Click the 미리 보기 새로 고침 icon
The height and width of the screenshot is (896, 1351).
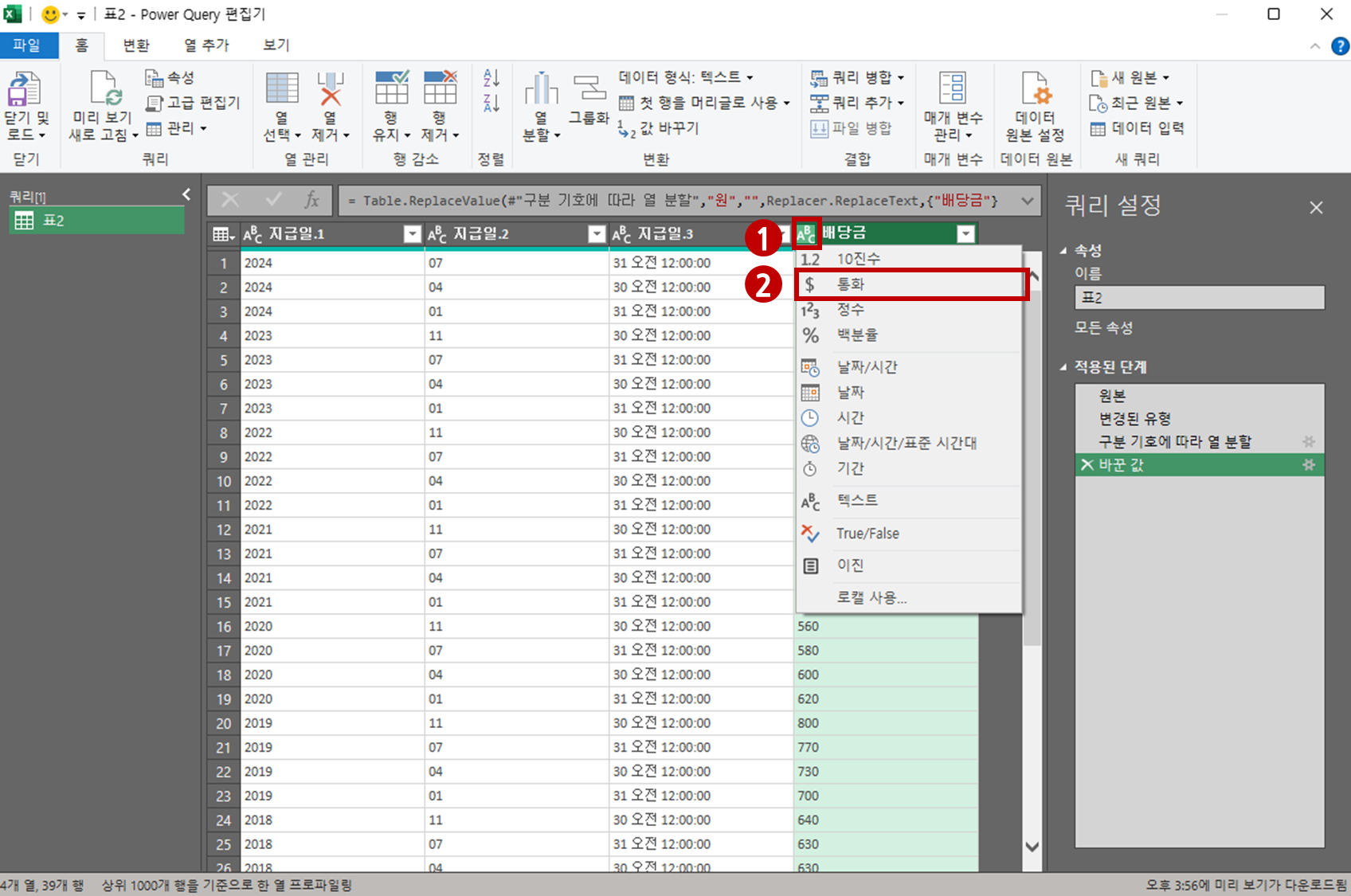click(105, 88)
